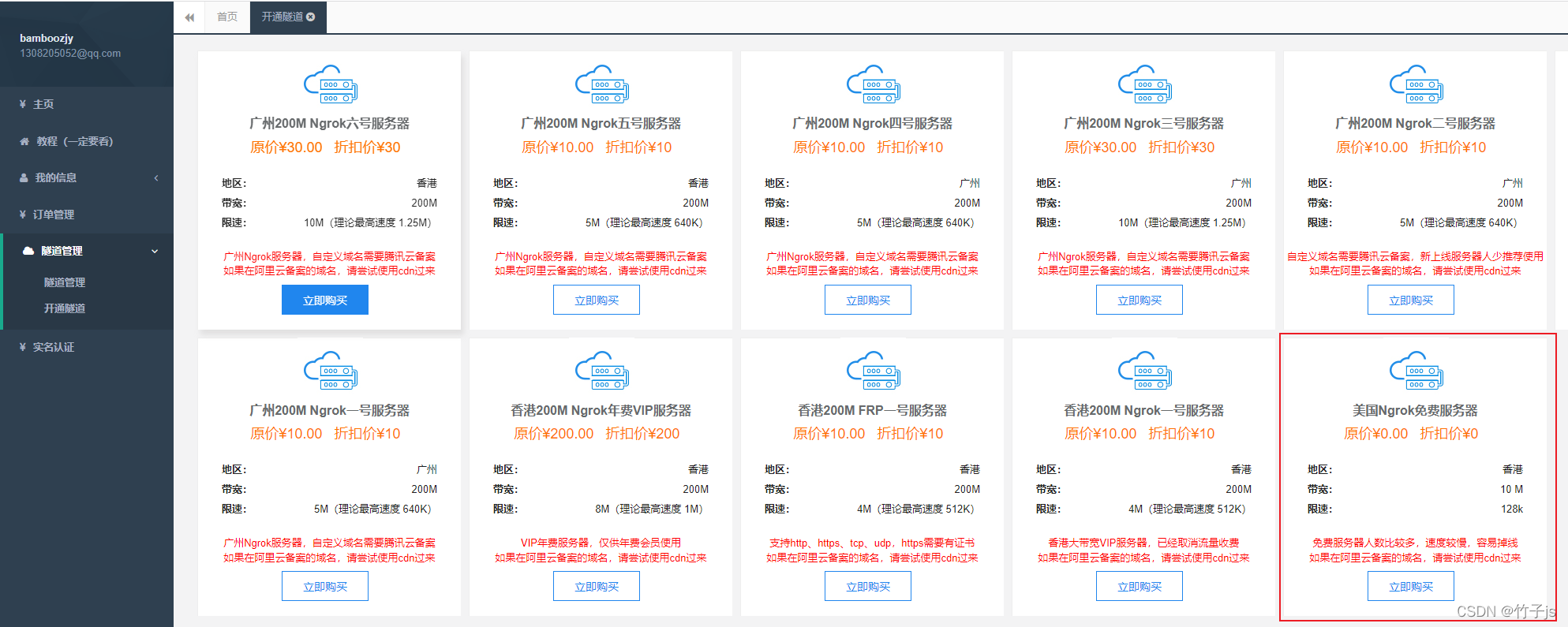
Task: Open 隧道管理 submenu item
Action: coord(65,282)
